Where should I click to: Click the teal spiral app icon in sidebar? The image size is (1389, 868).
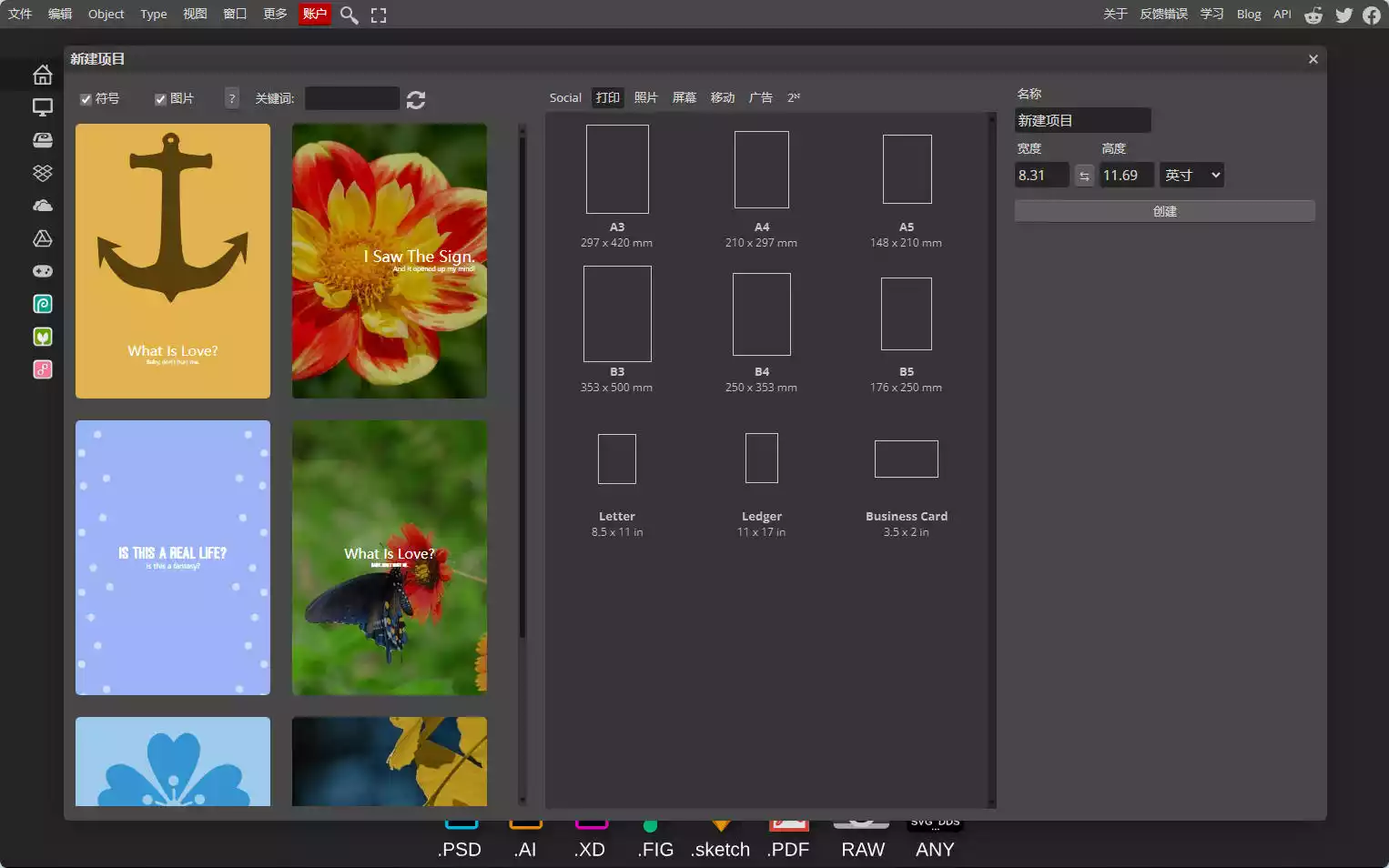click(43, 304)
